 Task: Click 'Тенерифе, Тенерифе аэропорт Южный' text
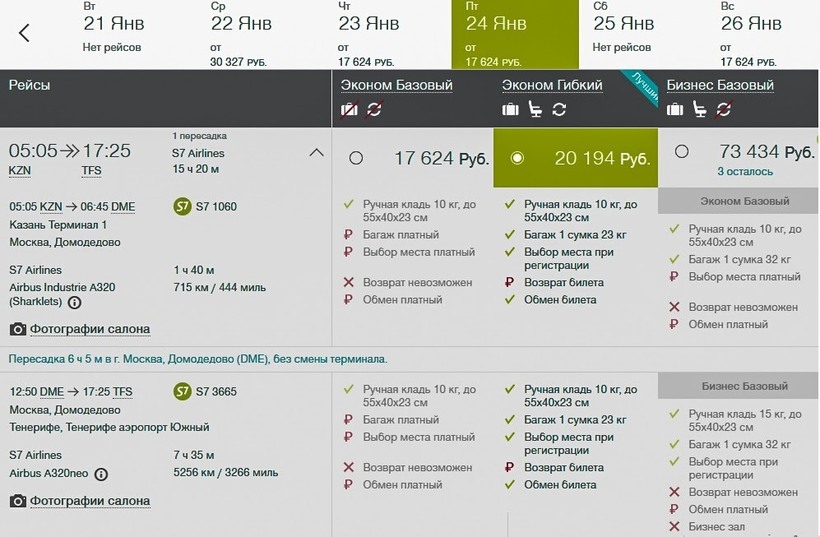(x=109, y=427)
